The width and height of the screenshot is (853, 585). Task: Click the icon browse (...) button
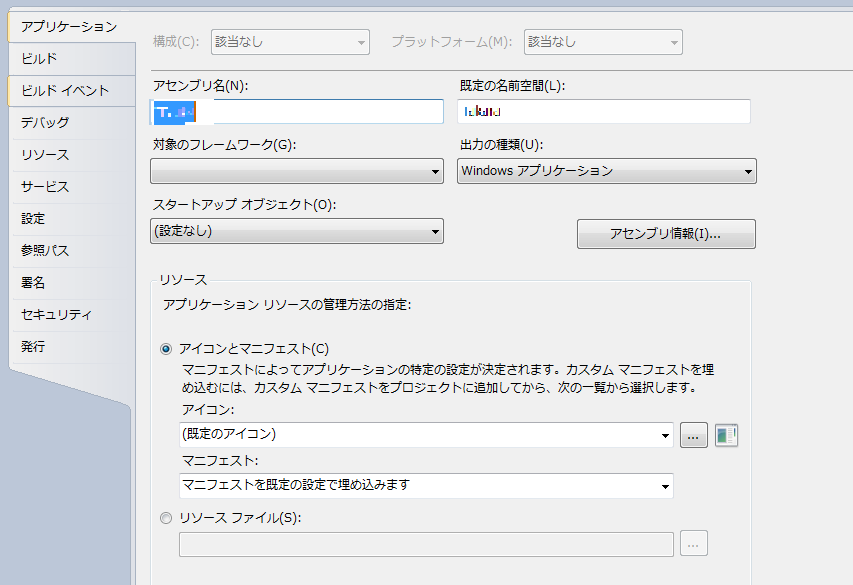694,435
